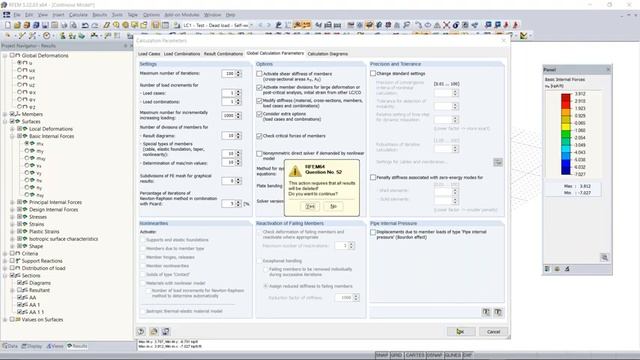Enable Change standard settings checkbox
This screenshot has width=640, height=360.
tap(373, 73)
